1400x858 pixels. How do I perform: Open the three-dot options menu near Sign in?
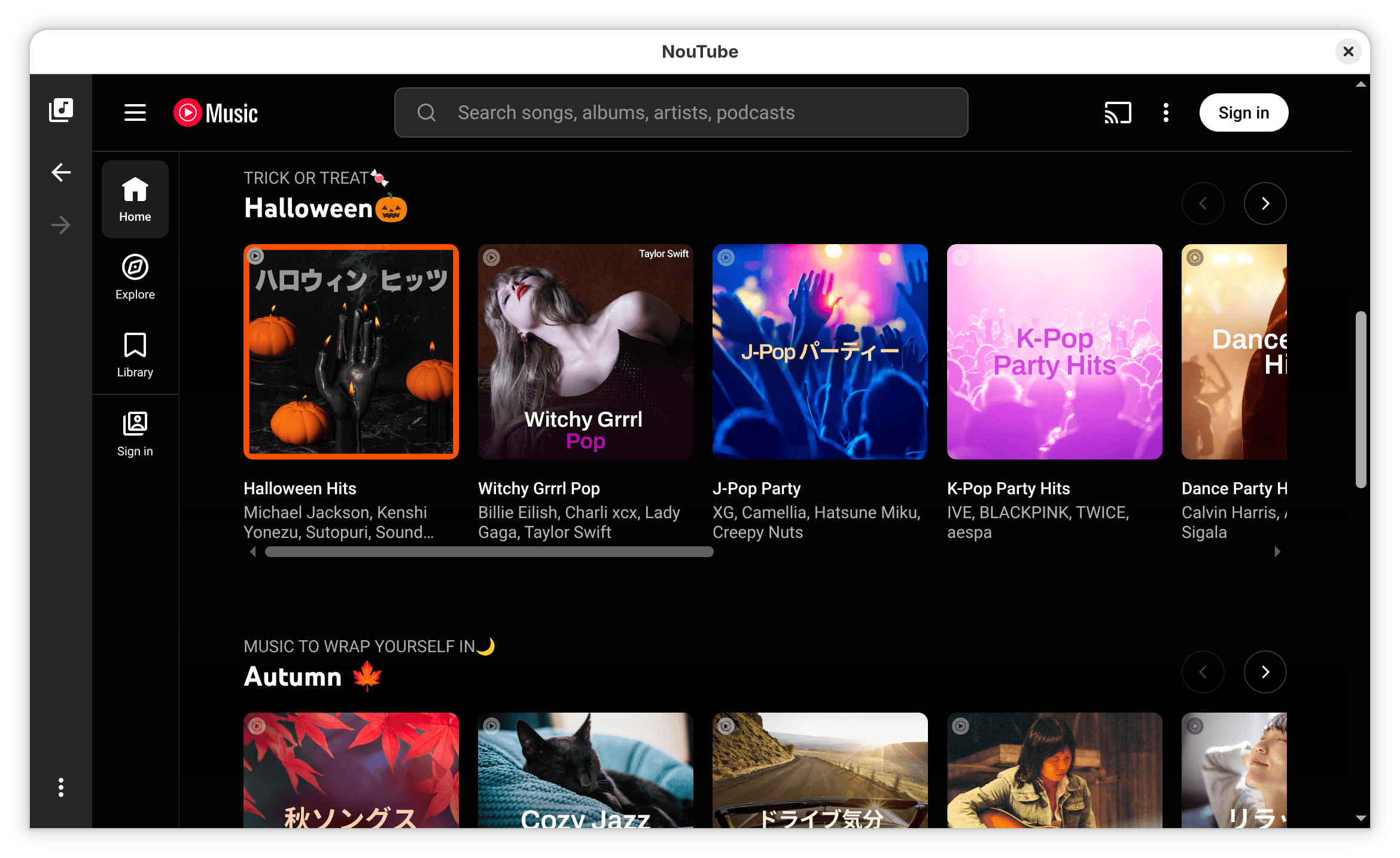1165,112
